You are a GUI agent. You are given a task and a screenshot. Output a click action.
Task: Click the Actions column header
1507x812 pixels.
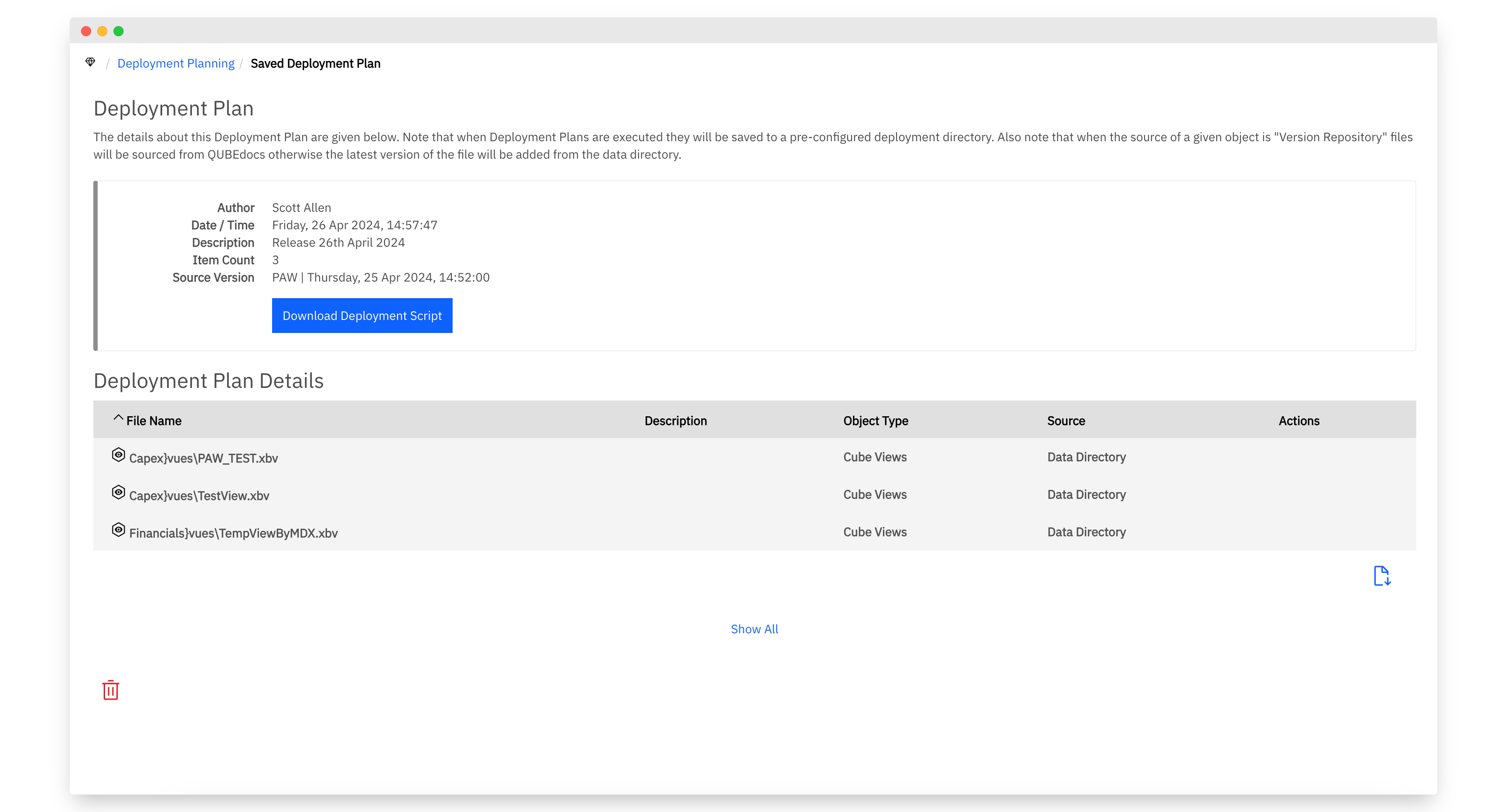(1299, 421)
